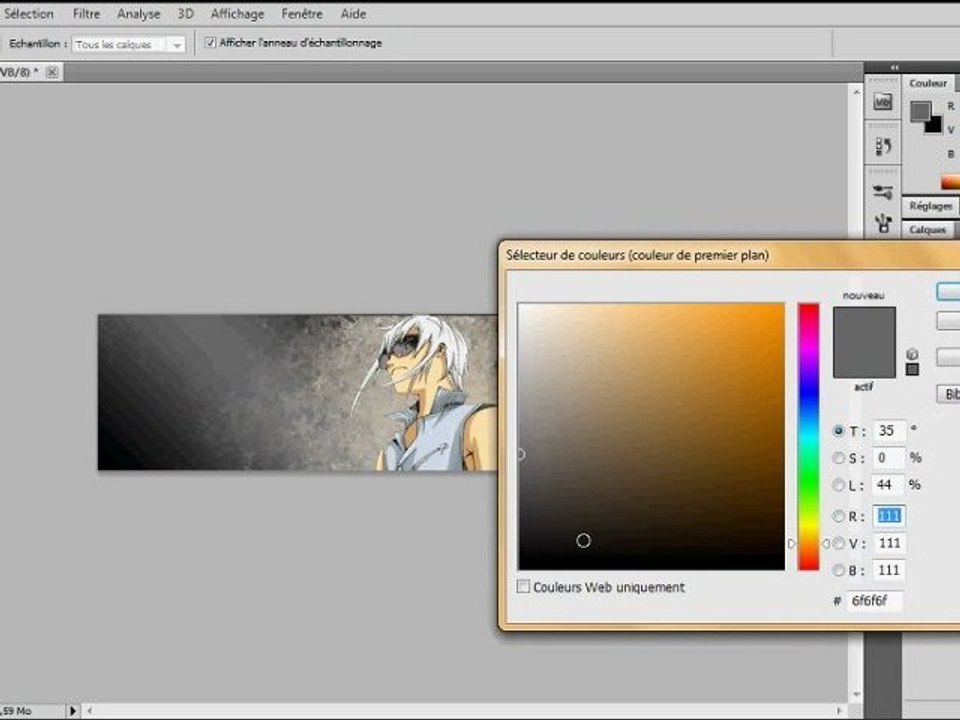The width and height of the screenshot is (960, 720).
Task: Open the History panel icon
Action: 882,146
